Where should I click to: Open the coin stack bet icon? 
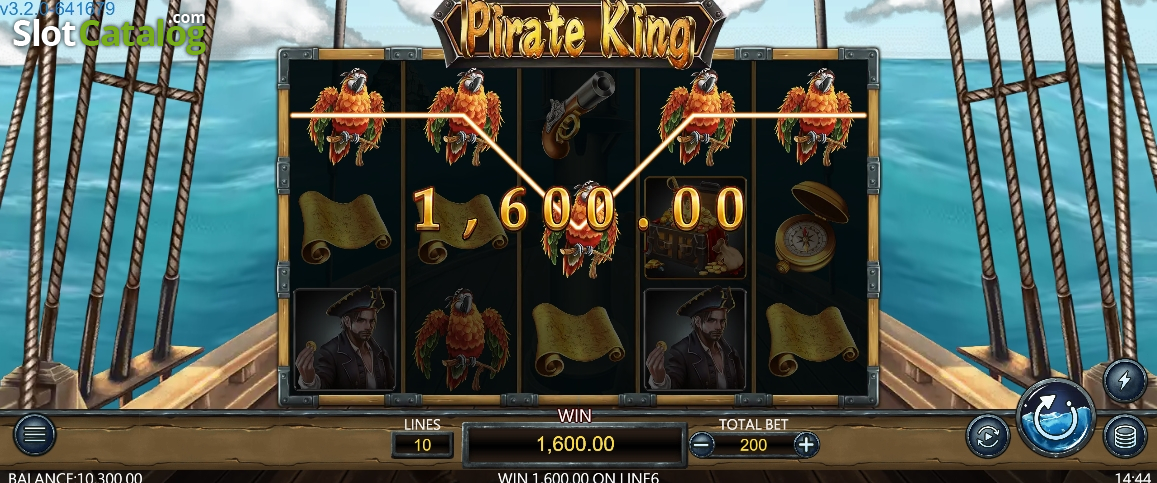[x=1125, y=436]
